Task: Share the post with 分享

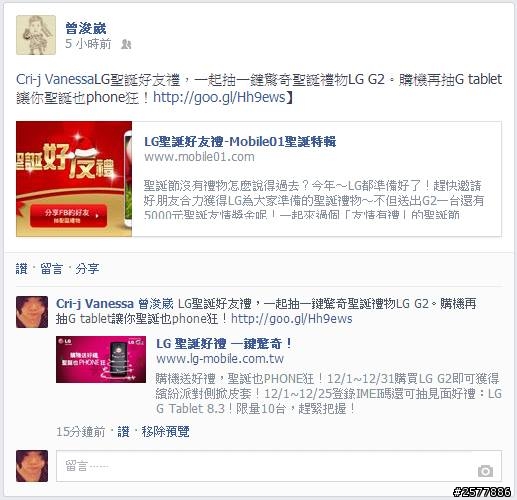Action: tap(87, 268)
